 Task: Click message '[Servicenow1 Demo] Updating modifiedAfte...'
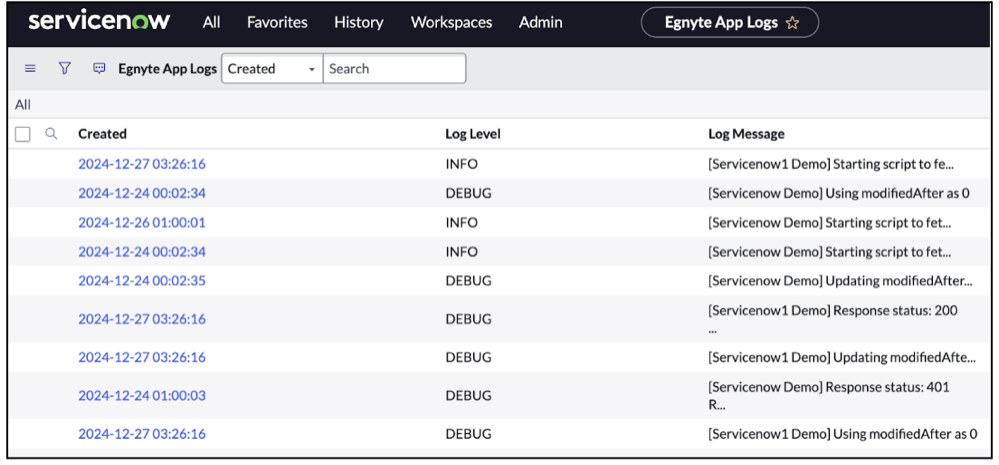click(842, 357)
